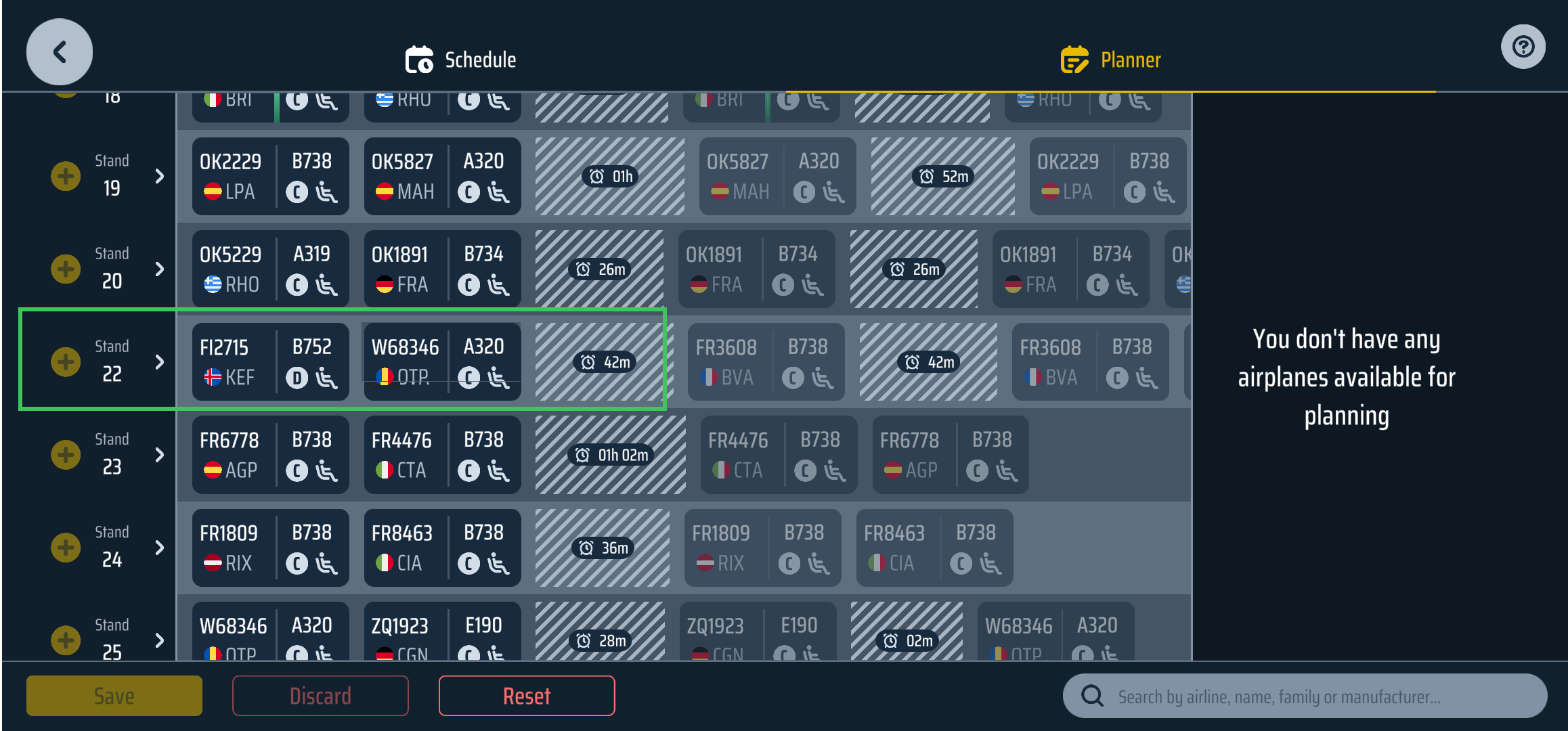This screenshot has width=1568, height=731.
Task: Expand Stand 19 with its chevron
Action: (x=160, y=176)
